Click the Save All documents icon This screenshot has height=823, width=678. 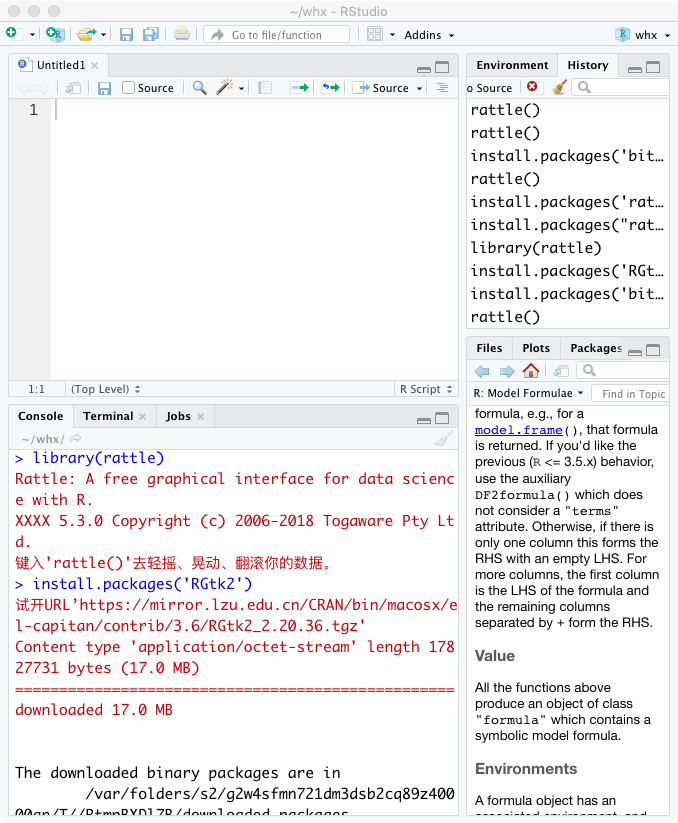point(151,35)
